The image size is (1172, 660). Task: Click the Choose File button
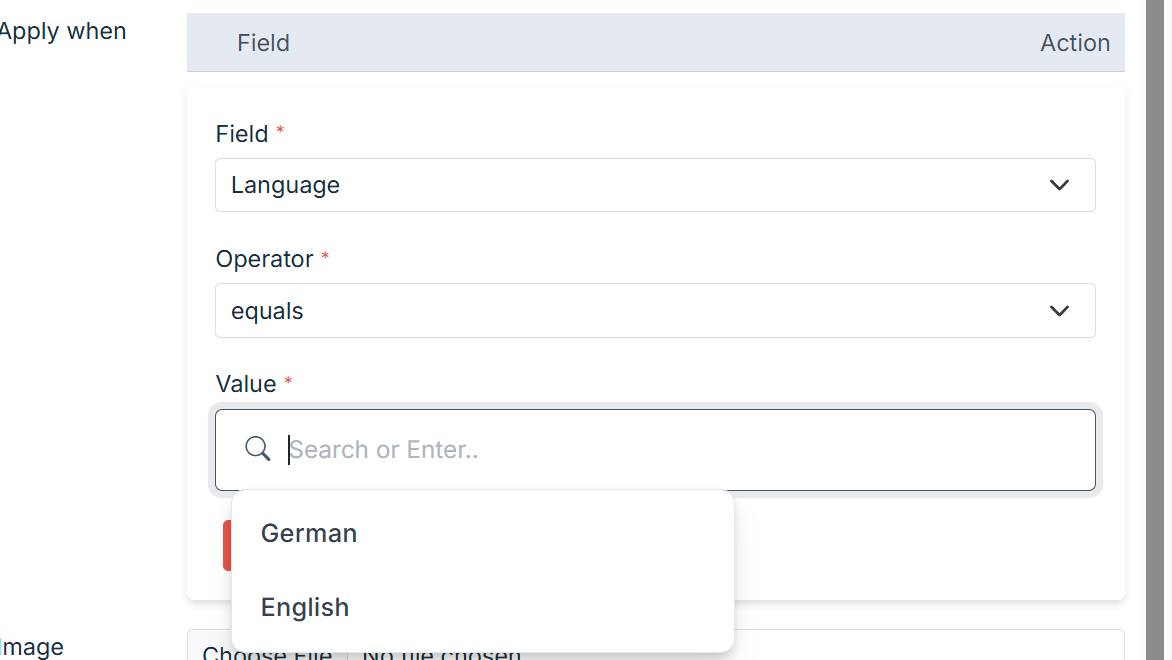pos(267,654)
